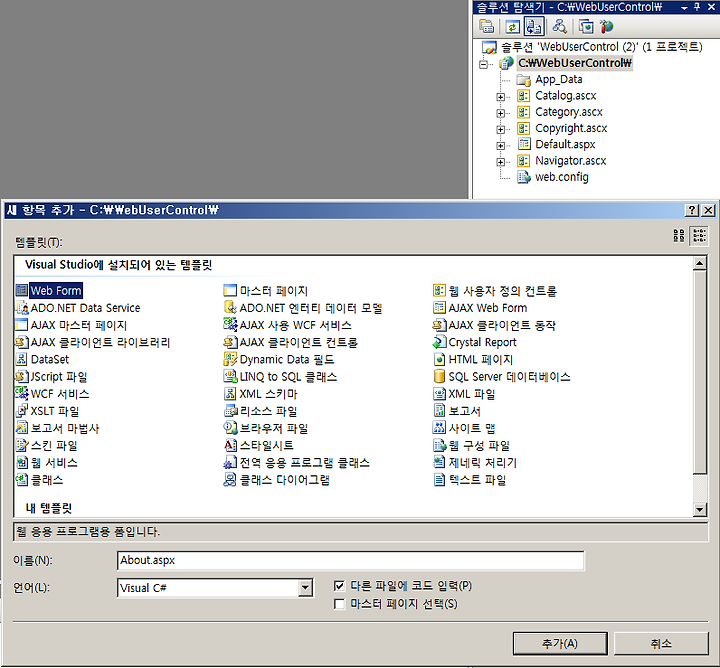The image size is (720, 668).
Task: Pick the Crystal Report template
Action: [x=475, y=342]
